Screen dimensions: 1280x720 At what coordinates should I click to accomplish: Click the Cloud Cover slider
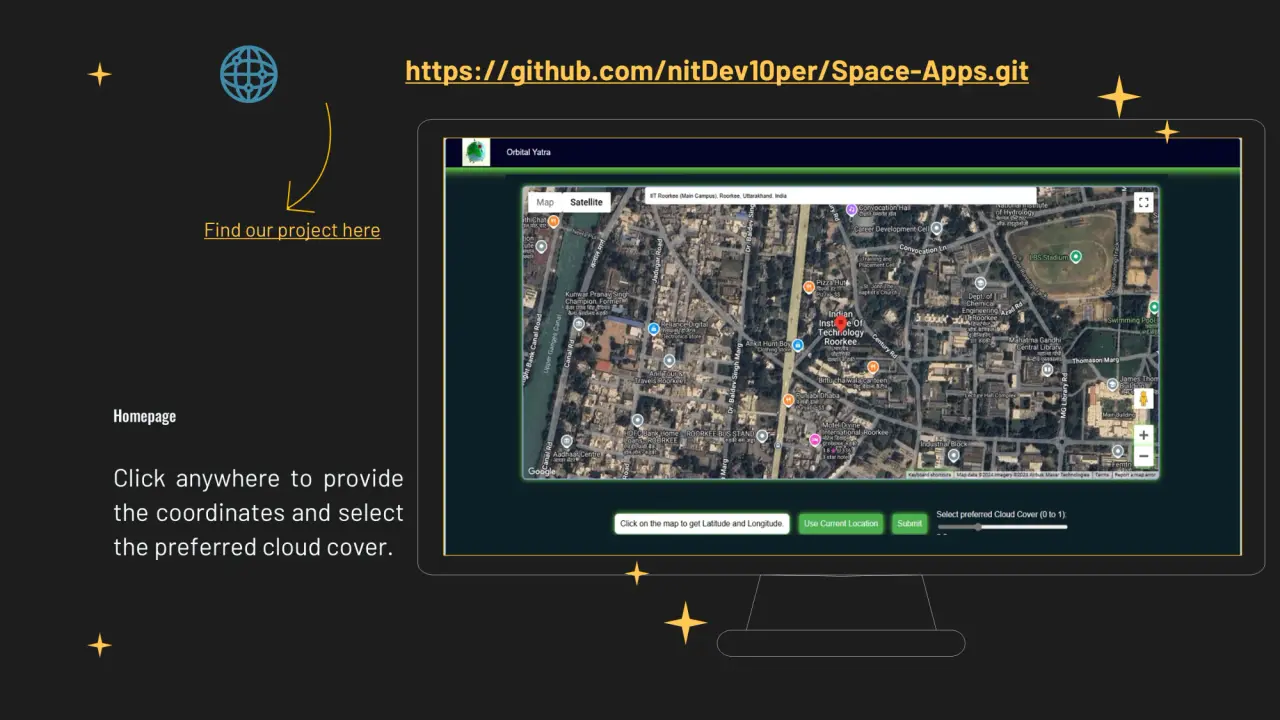[x=1002, y=527]
